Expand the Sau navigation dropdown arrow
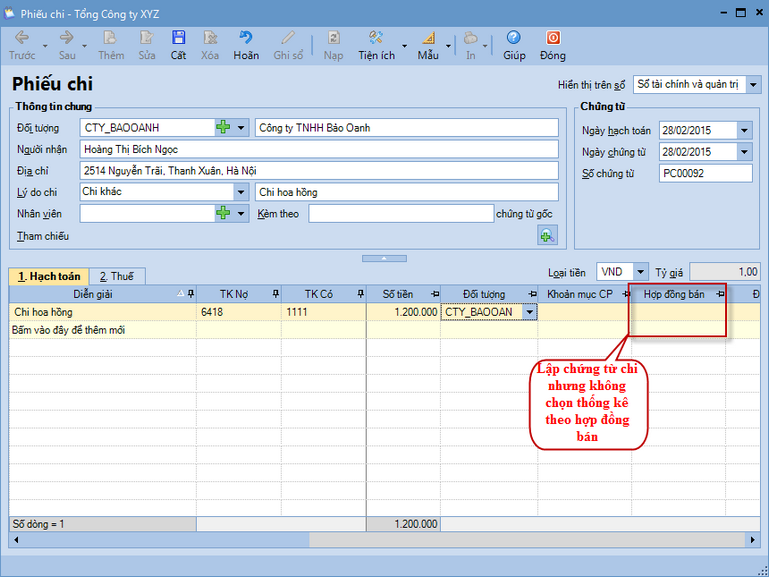 pos(84,46)
